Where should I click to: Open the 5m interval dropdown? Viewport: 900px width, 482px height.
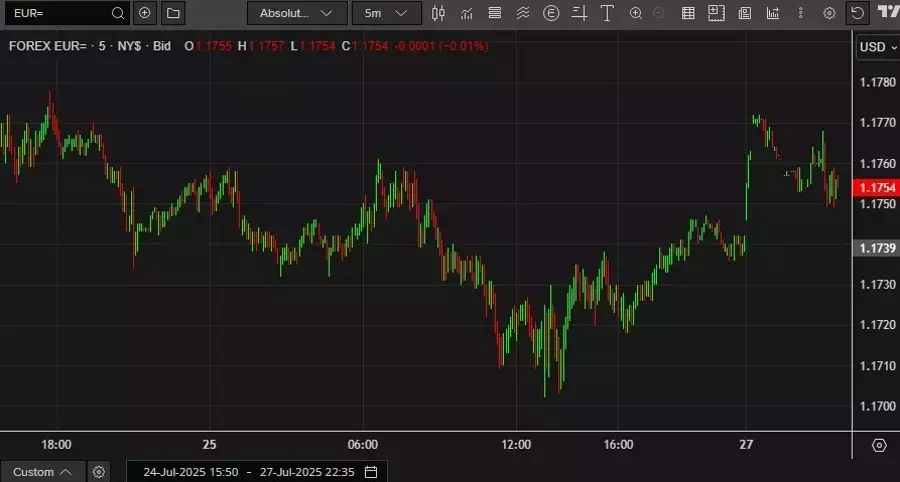tap(386, 13)
